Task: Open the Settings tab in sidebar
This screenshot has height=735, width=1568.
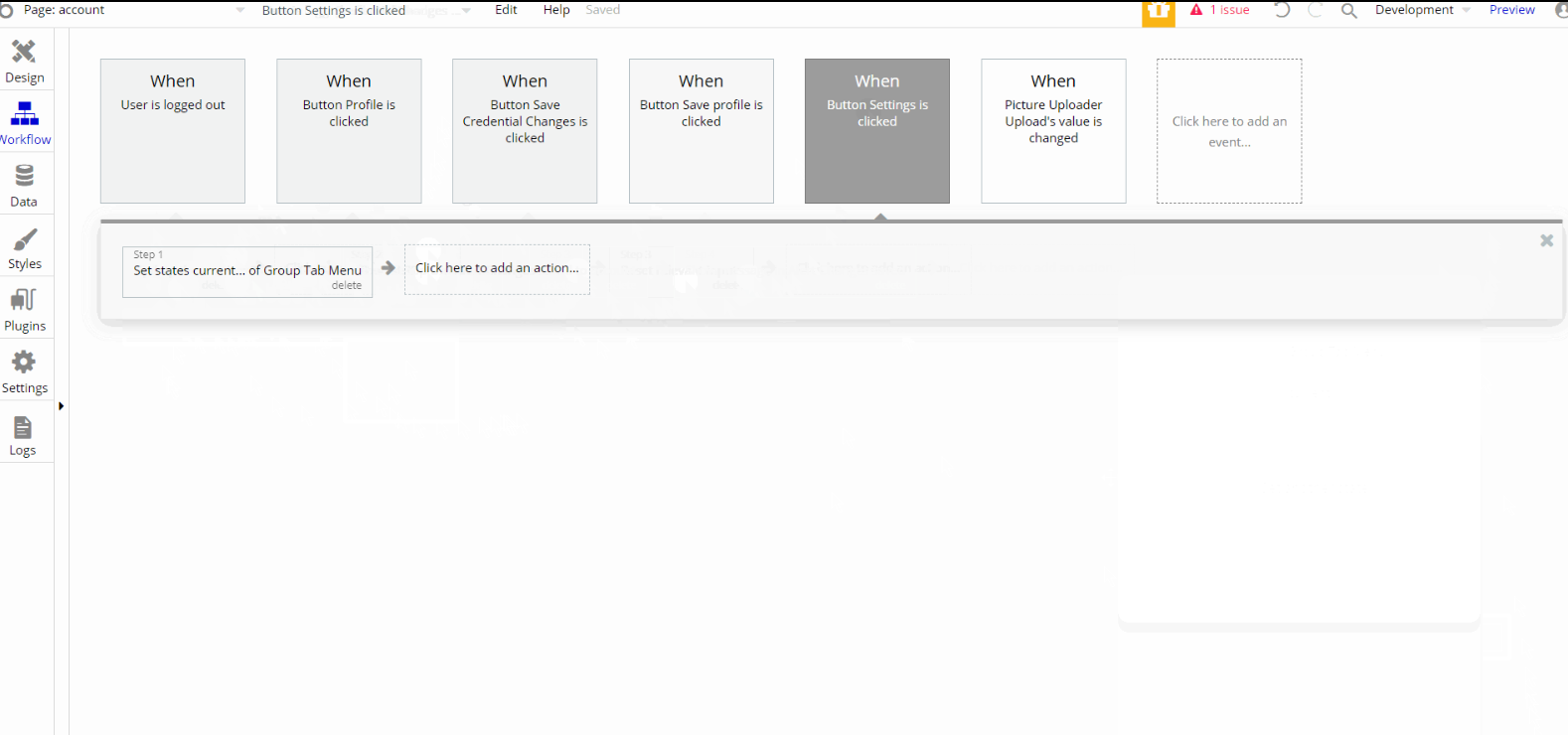Action: [25, 372]
